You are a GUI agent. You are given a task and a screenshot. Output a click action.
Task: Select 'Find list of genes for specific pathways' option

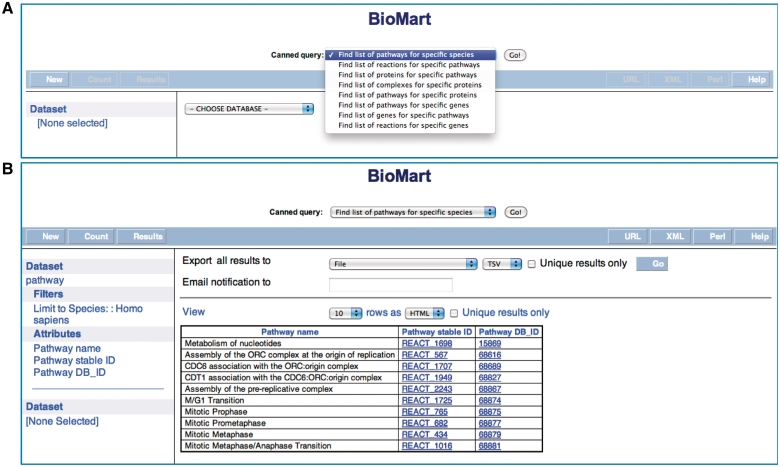[403, 115]
